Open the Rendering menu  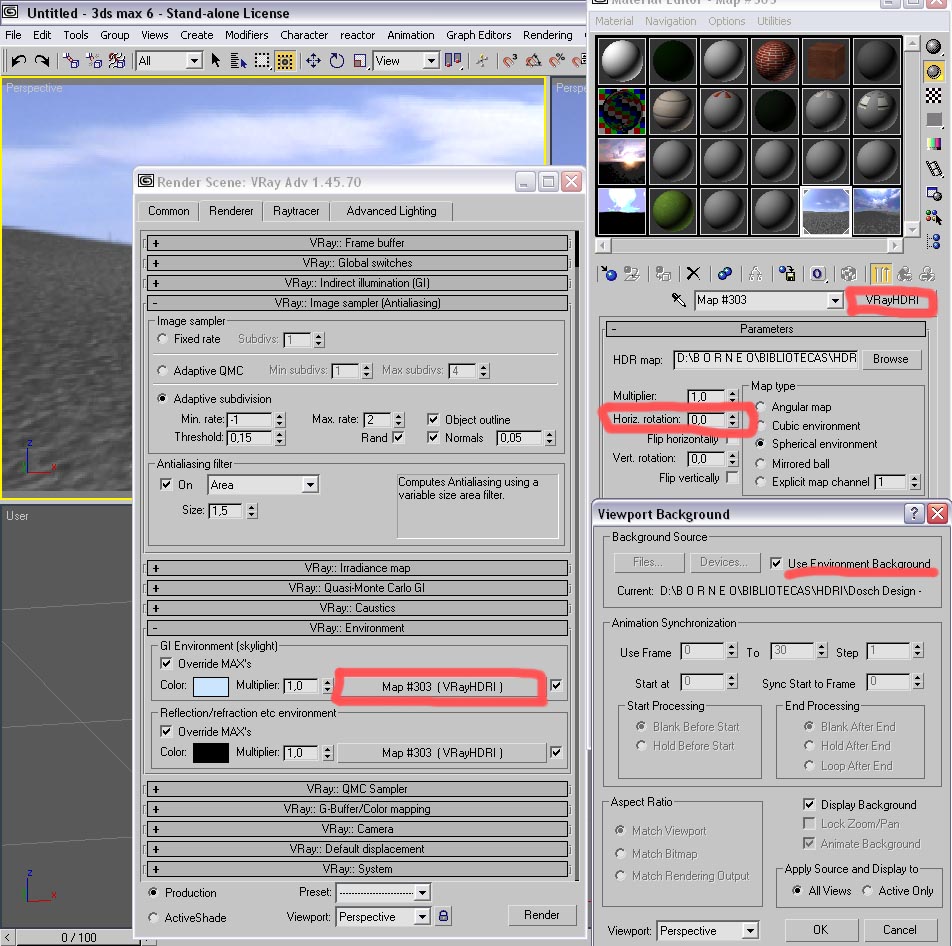coord(548,35)
